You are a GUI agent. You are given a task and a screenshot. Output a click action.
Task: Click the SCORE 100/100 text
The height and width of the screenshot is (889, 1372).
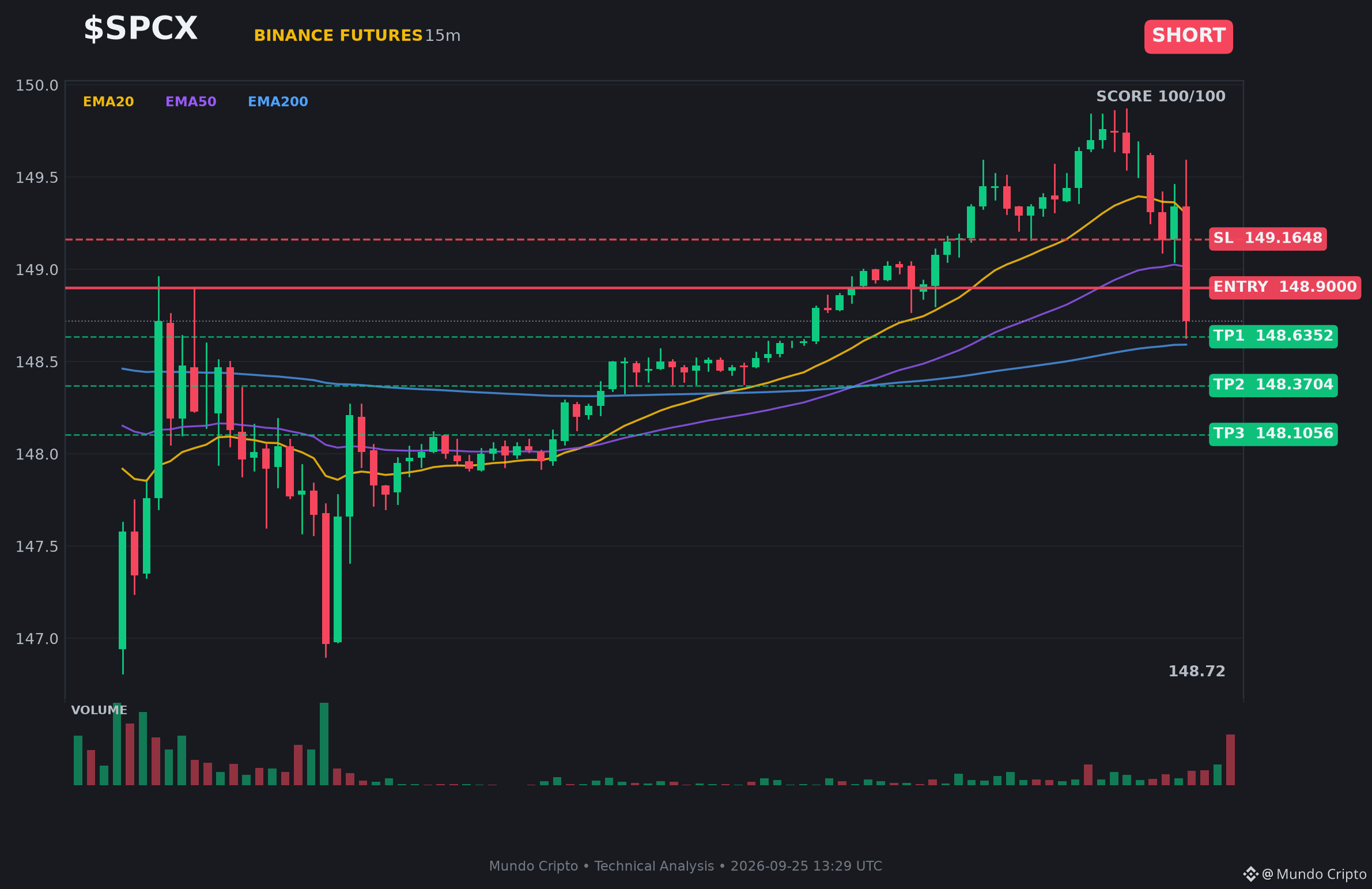(1161, 96)
